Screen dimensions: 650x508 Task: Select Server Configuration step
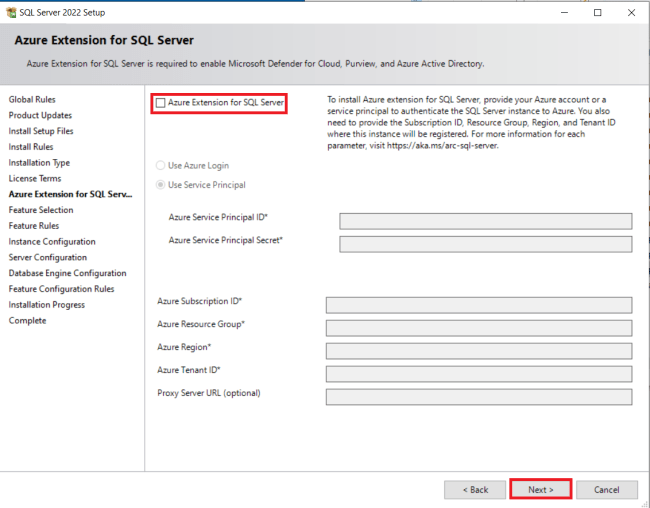tap(48, 258)
